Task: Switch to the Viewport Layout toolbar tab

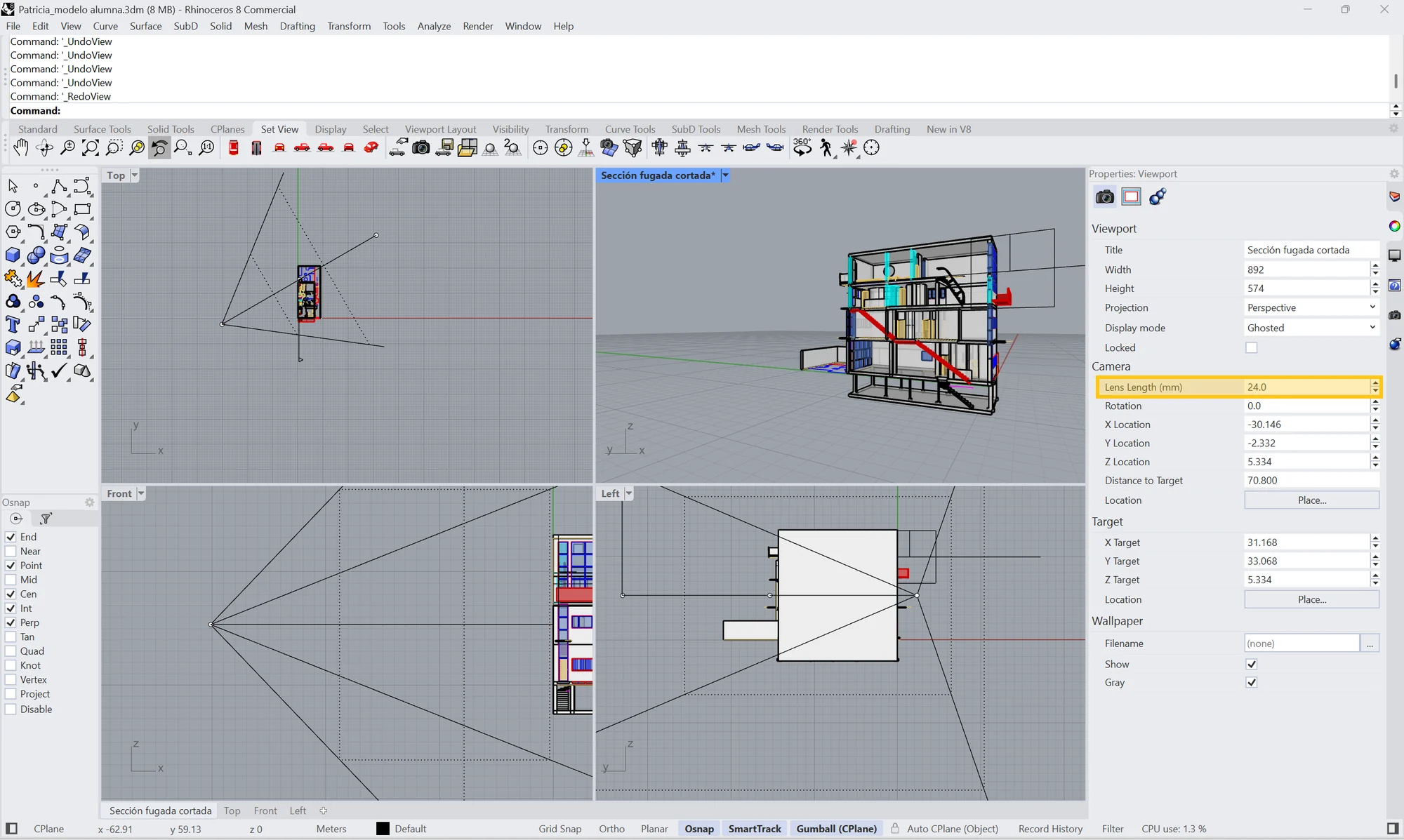Action: [440, 129]
